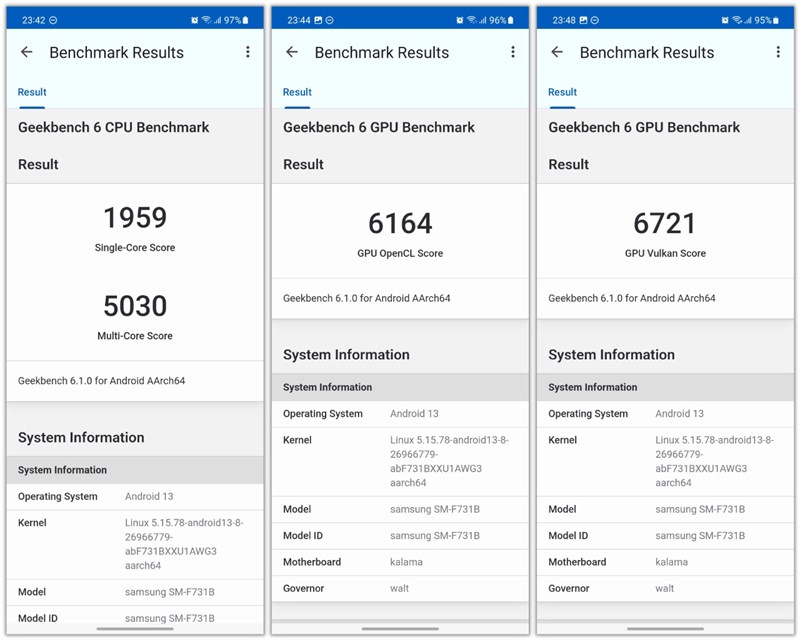The height and width of the screenshot is (640, 800).
Task: Tap the back arrow on the CPU Benchmark screen
Action: click(x=27, y=52)
